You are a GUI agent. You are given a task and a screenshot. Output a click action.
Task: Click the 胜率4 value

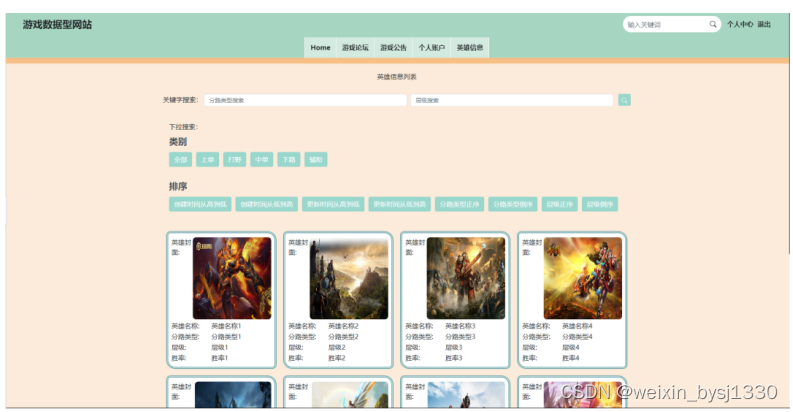(x=571, y=358)
